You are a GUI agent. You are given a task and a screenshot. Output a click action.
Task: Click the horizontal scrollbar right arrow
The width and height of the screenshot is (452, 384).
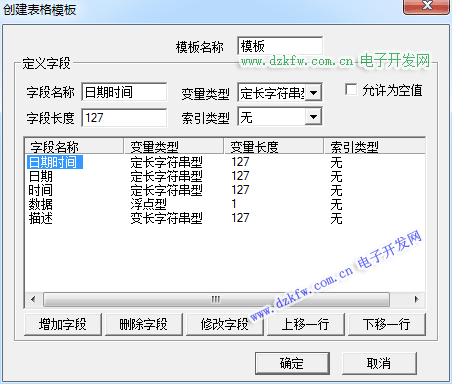[x=417, y=299]
